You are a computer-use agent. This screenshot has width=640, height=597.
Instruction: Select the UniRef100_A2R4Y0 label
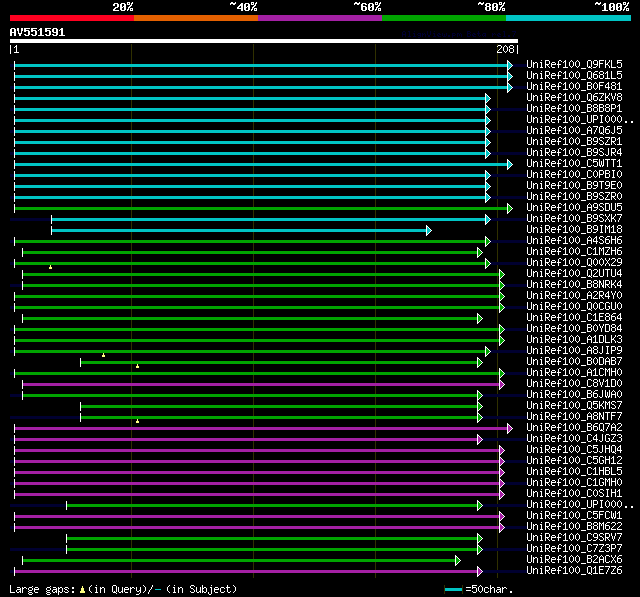click(x=574, y=295)
